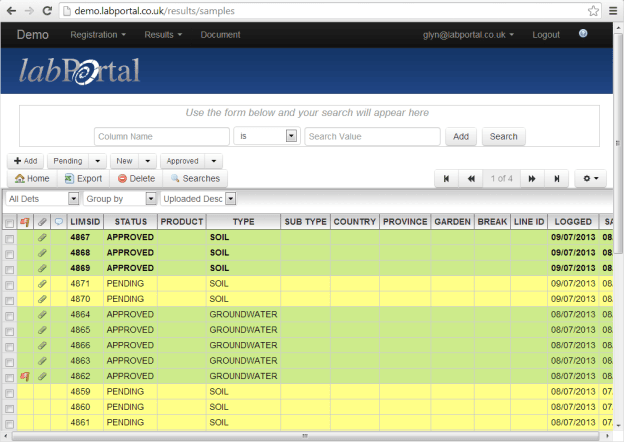Image resolution: width=624 pixels, height=442 pixels.
Task: Click the Search button
Action: (503, 136)
